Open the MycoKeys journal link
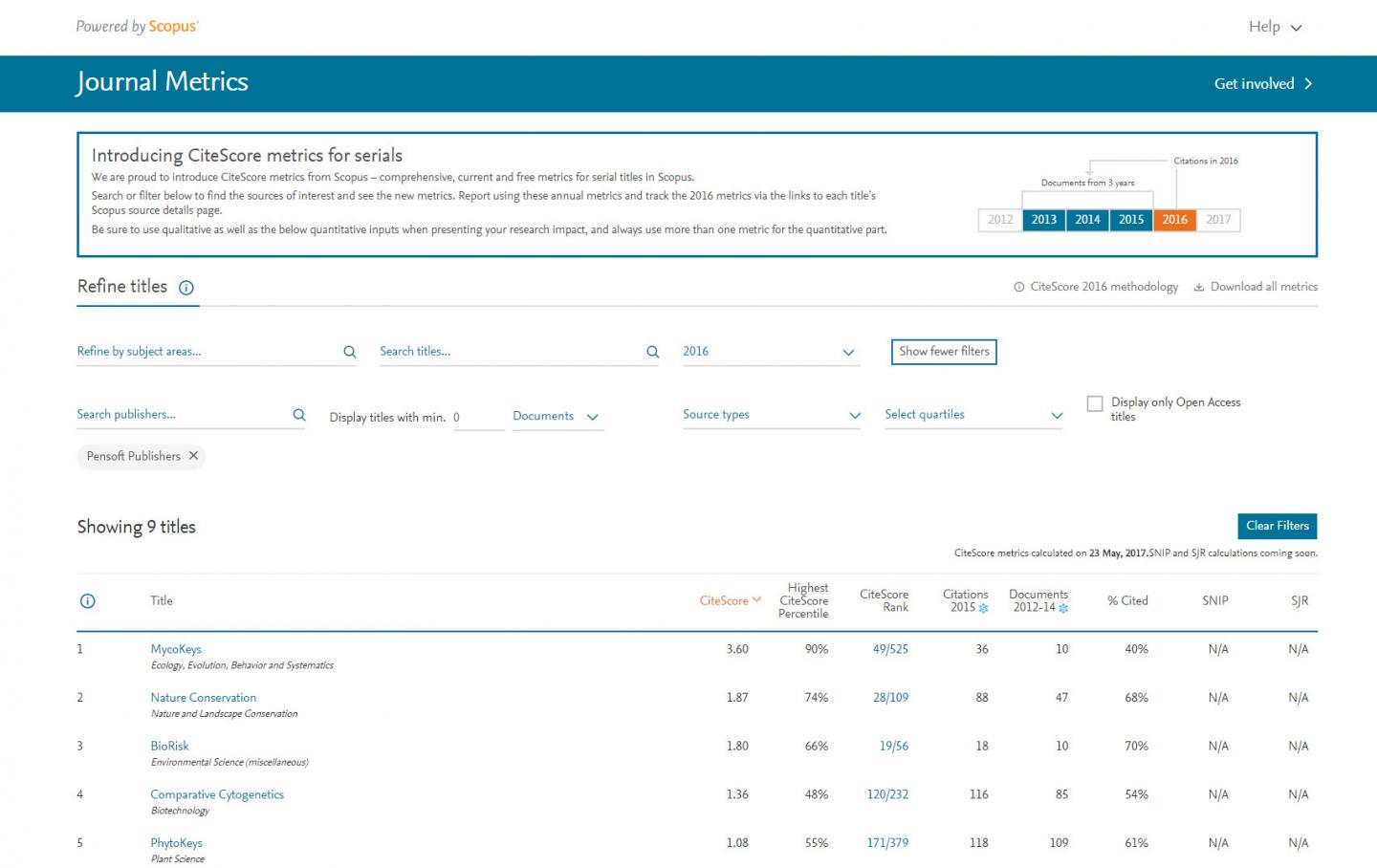This screenshot has width=1377, height=868. (176, 649)
